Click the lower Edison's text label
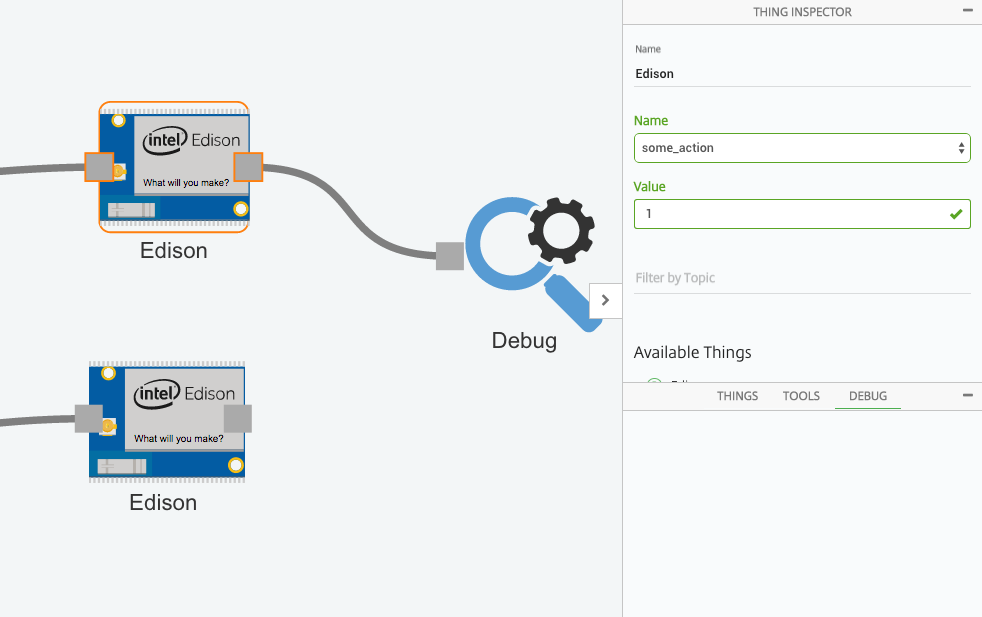This screenshot has height=617, width=982. pos(163,502)
